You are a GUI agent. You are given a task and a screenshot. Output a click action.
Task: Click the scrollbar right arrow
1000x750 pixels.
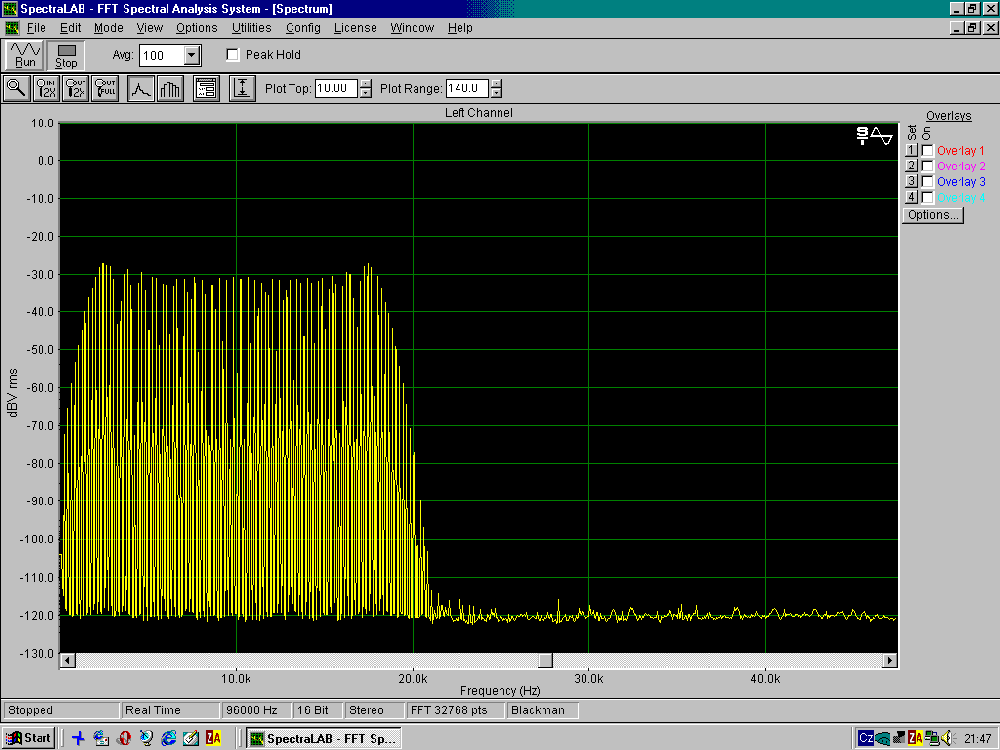[890, 661]
